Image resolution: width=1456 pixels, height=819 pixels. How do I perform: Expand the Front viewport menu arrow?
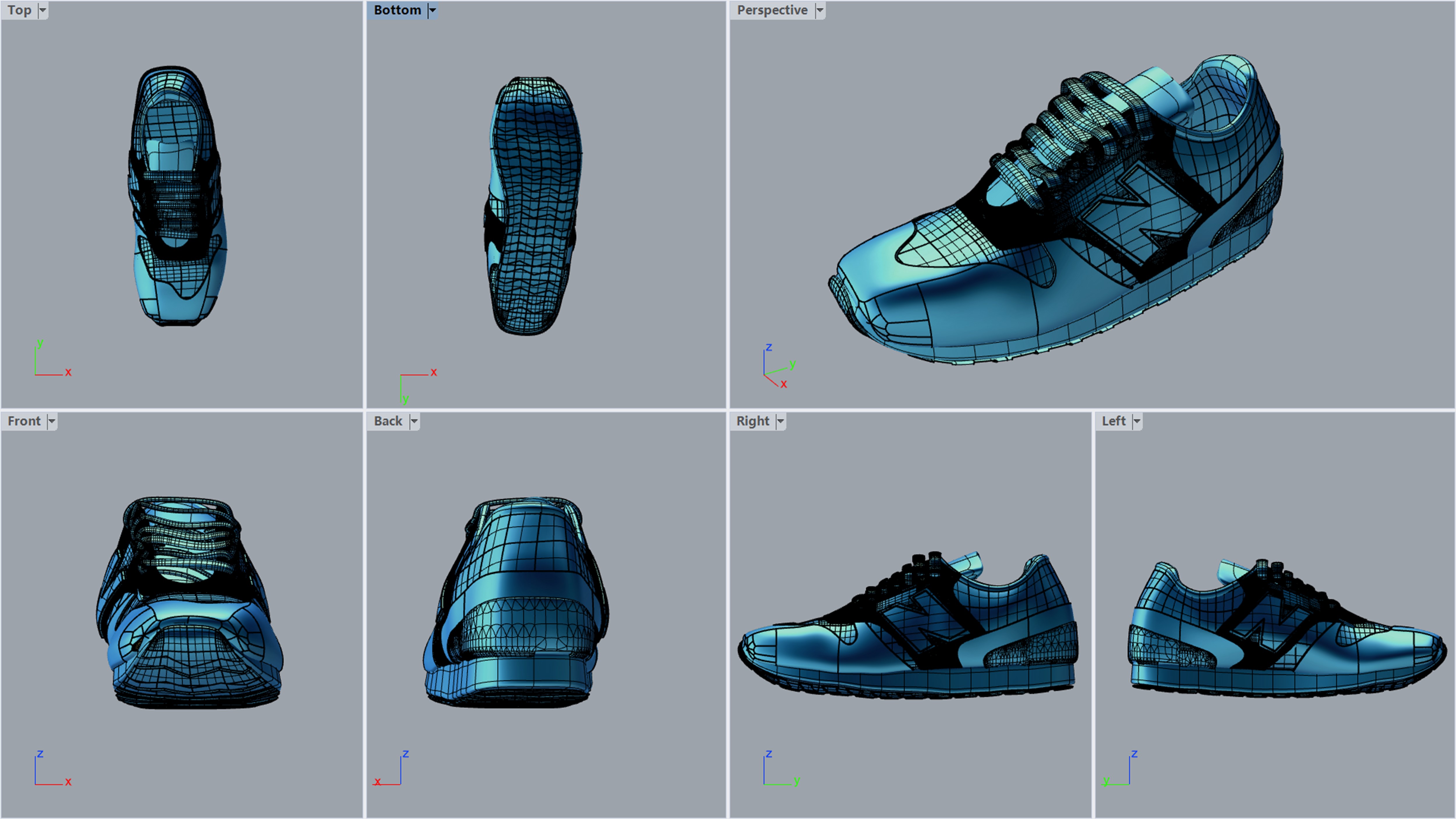coord(52,421)
